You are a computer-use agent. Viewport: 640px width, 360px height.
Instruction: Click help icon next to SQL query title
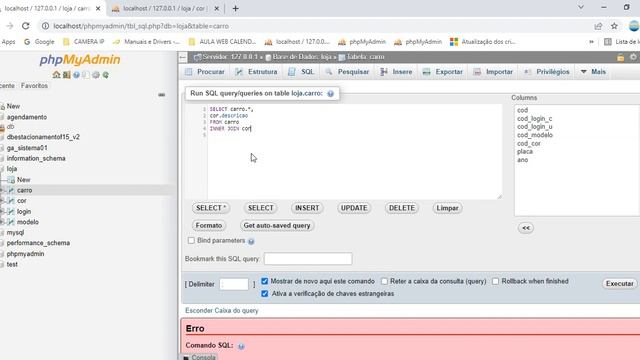[331, 93]
